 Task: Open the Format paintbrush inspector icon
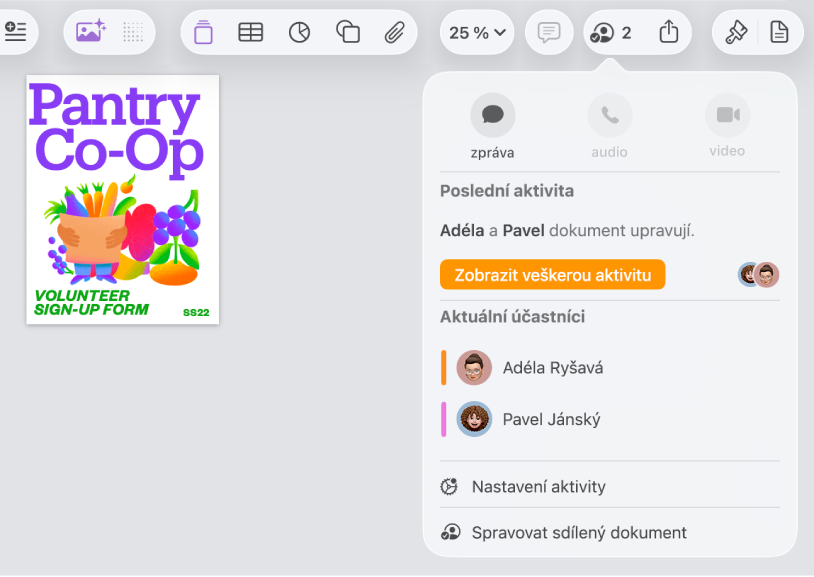736,32
